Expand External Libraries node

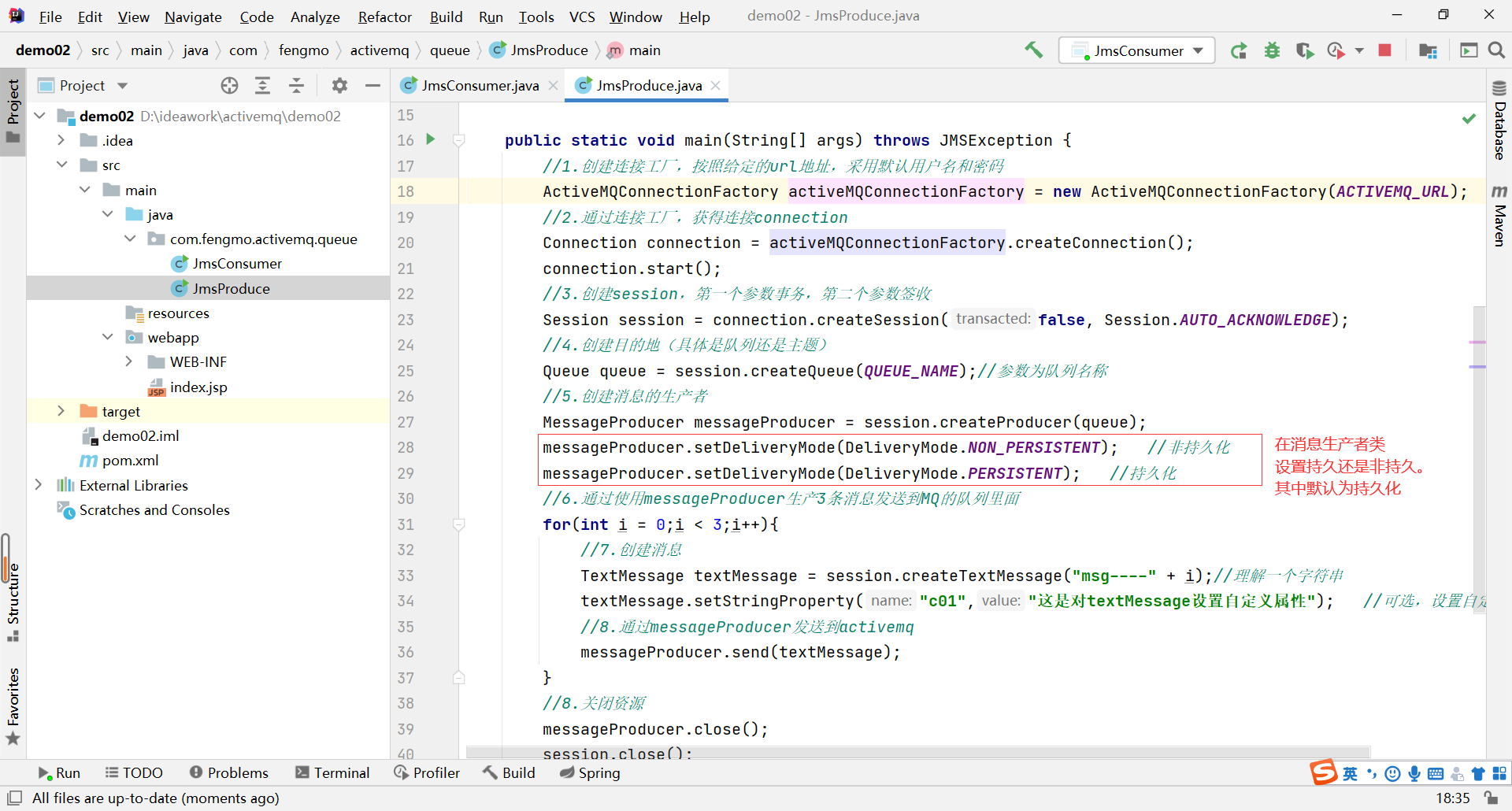38,485
